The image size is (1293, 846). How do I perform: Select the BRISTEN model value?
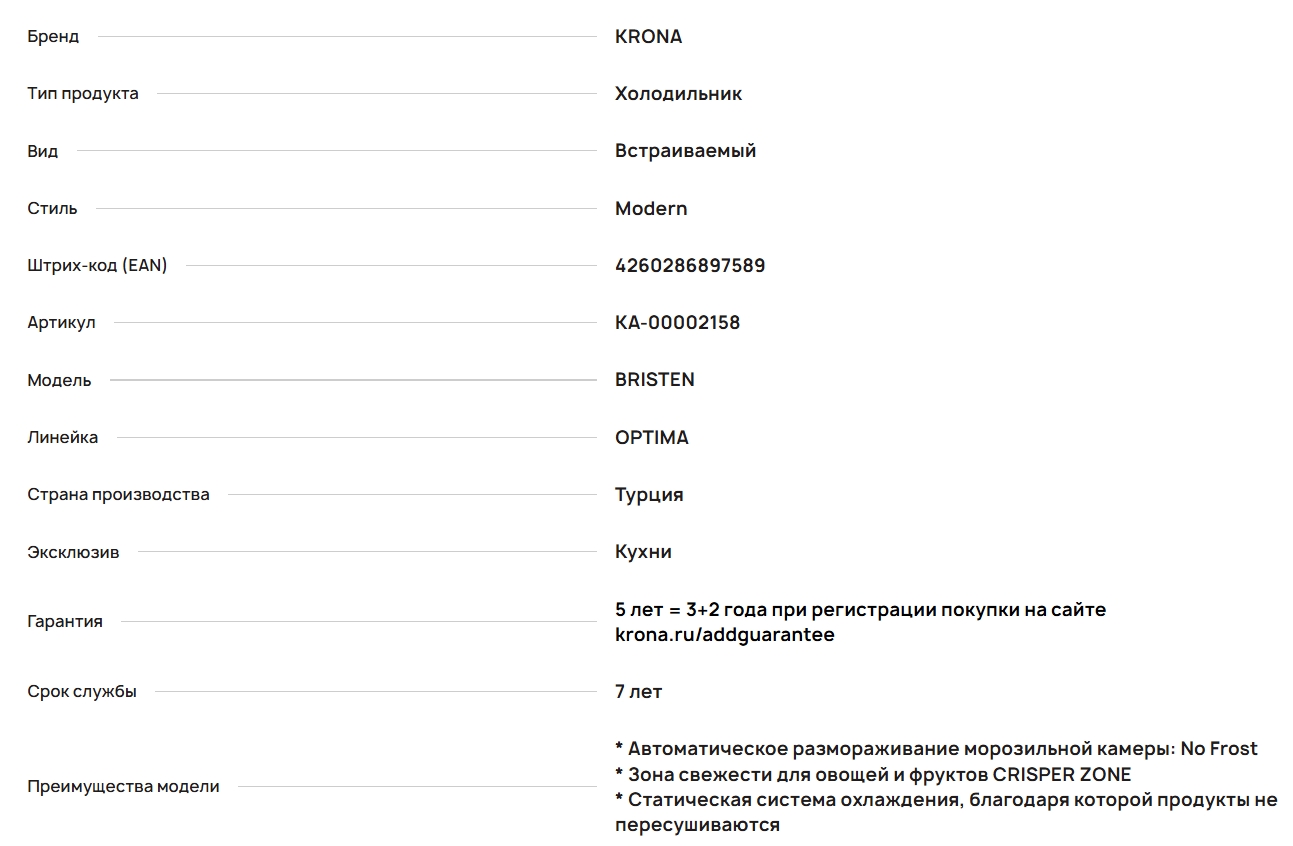[654, 380]
